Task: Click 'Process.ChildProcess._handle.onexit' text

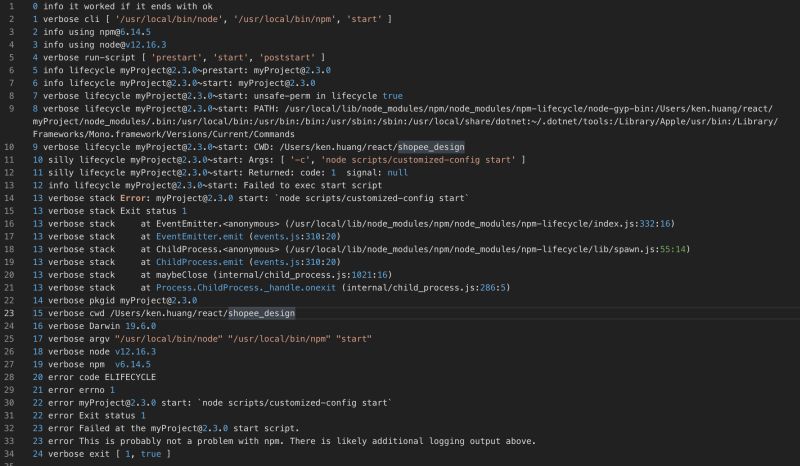Action: coord(246,287)
